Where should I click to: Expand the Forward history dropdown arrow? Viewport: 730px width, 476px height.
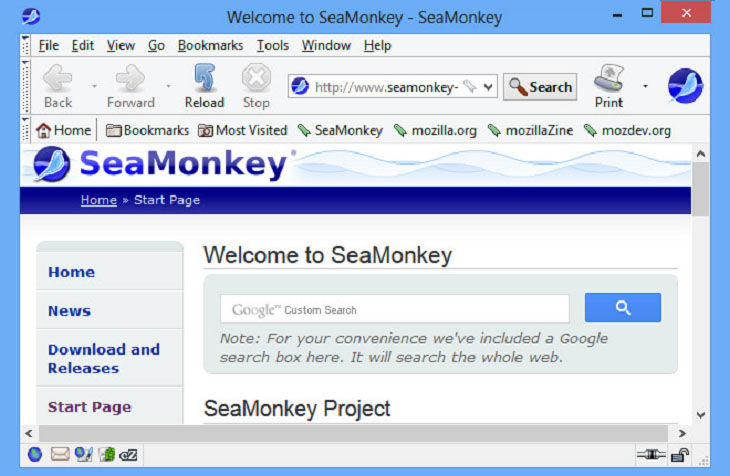tap(169, 86)
